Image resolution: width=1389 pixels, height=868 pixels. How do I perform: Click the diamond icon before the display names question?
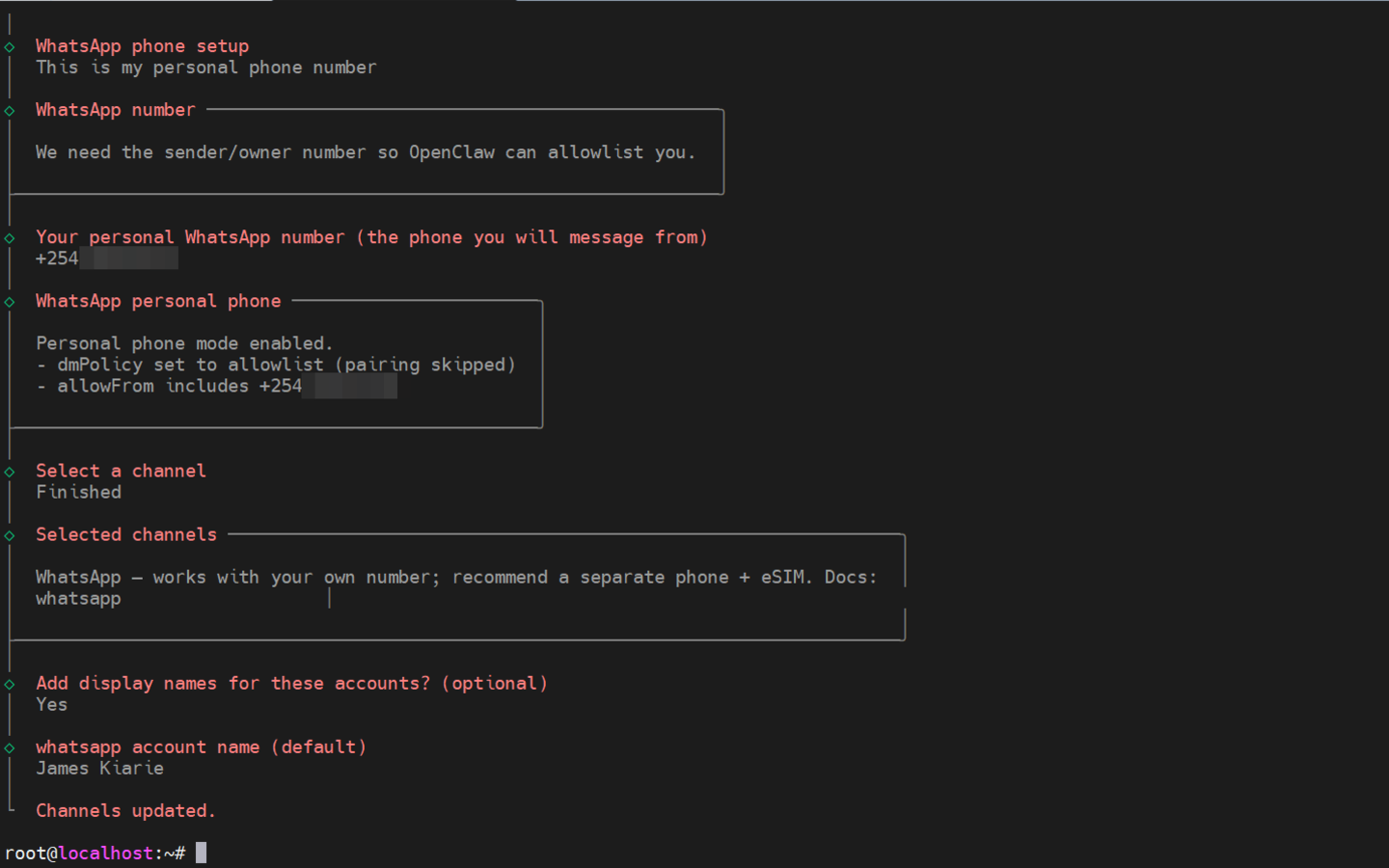coord(9,684)
